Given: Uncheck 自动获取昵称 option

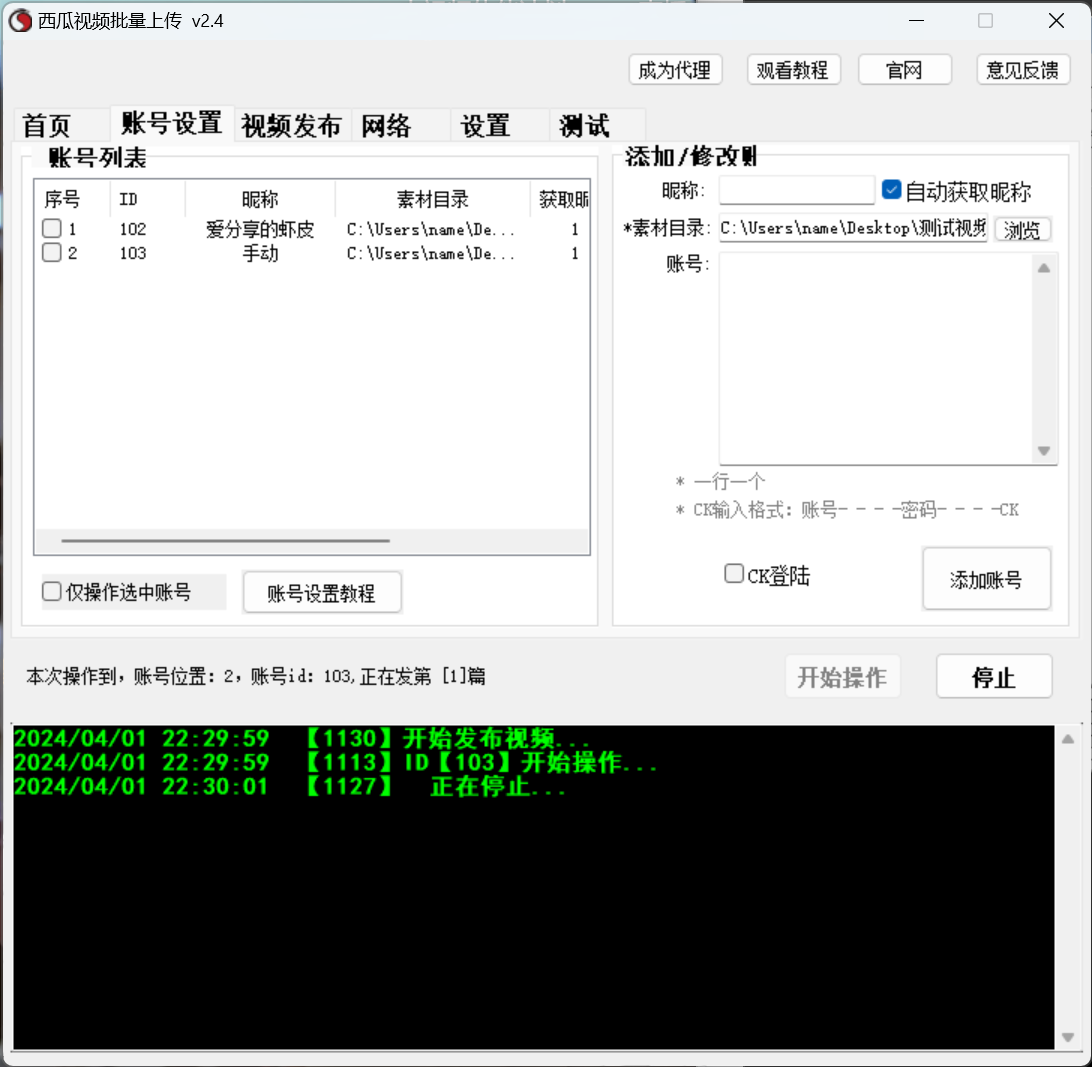Looking at the screenshot, I should coord(892,190).
